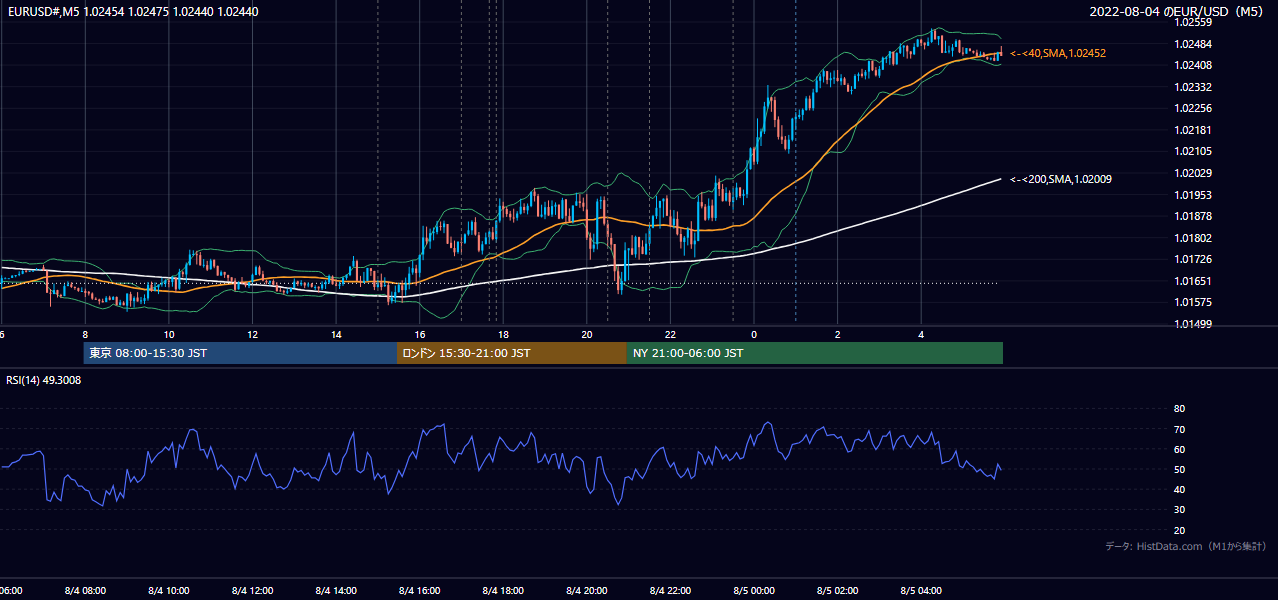Click hour tick 10 above the session bars
Screen dimensions: 1278x600
point(169,335)
